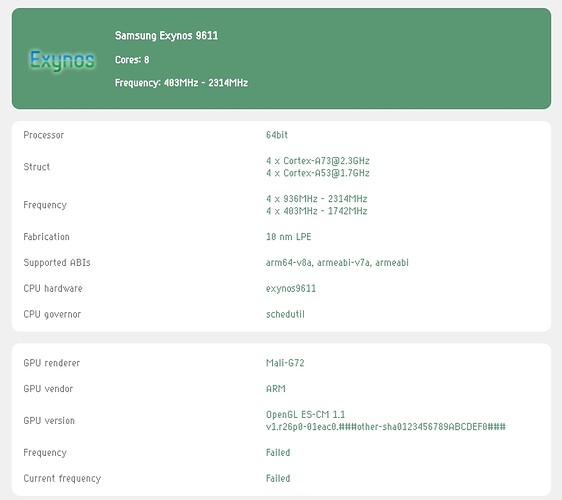Select the Fabrication label
562x500 pixels.
[46, 237]
